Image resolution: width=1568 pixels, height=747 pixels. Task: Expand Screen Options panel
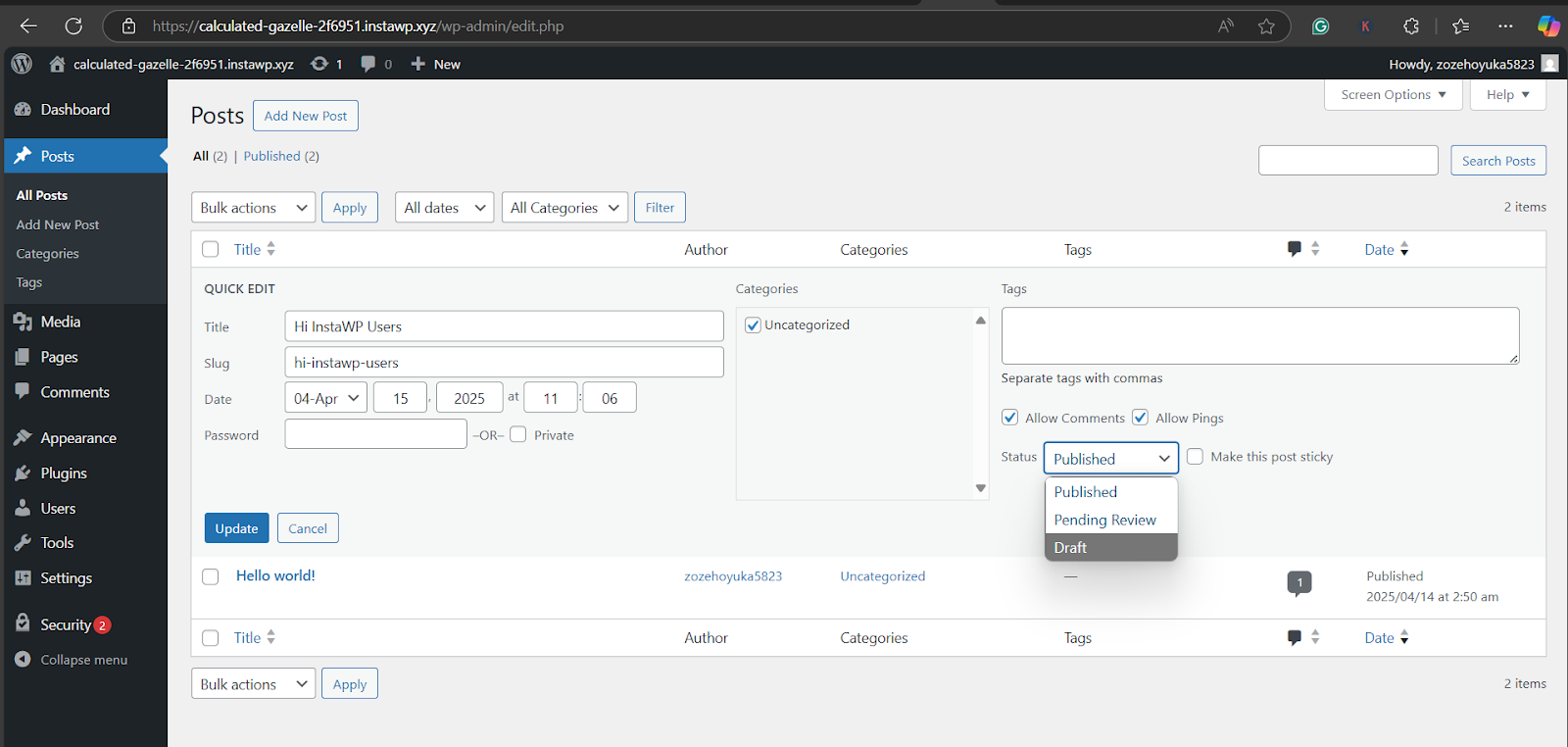(x=1394, y=95)
